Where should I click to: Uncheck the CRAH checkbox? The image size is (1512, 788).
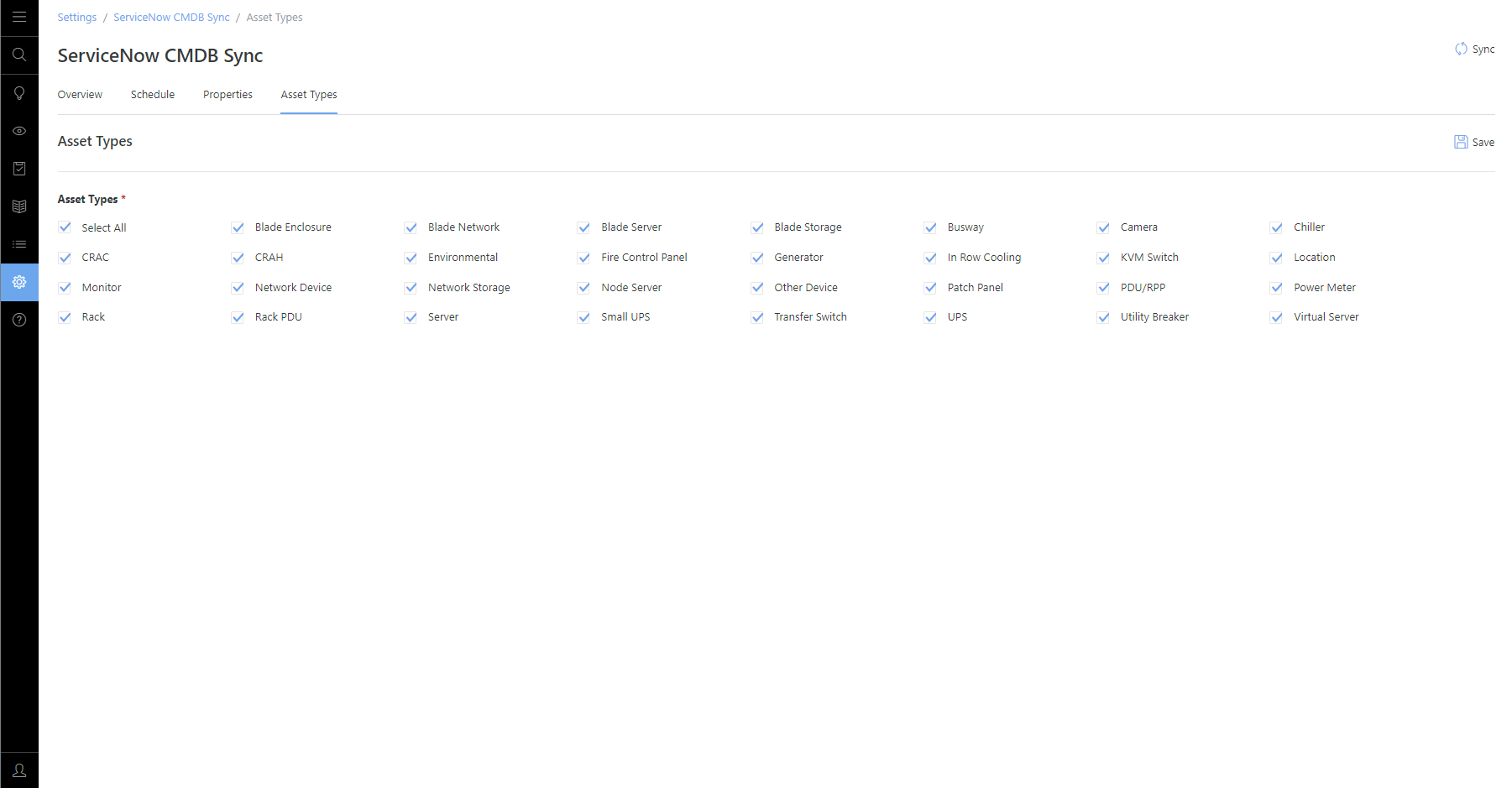tap(238, 258)
